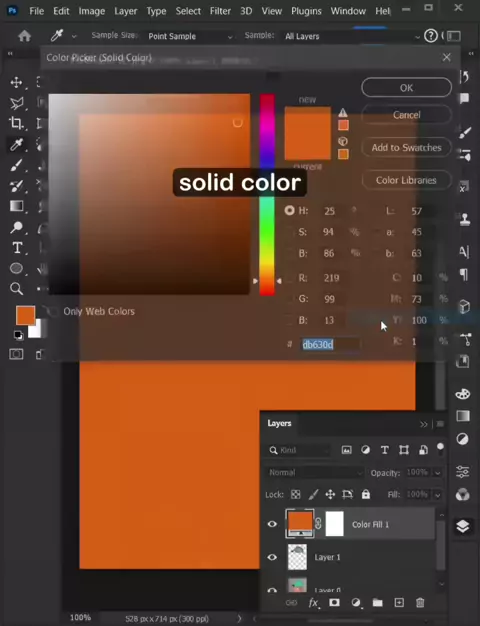The height and width of the screenshot is (626, 480).
Task: Expand the Sample All Layers dropdown
Action: (352, 36)
